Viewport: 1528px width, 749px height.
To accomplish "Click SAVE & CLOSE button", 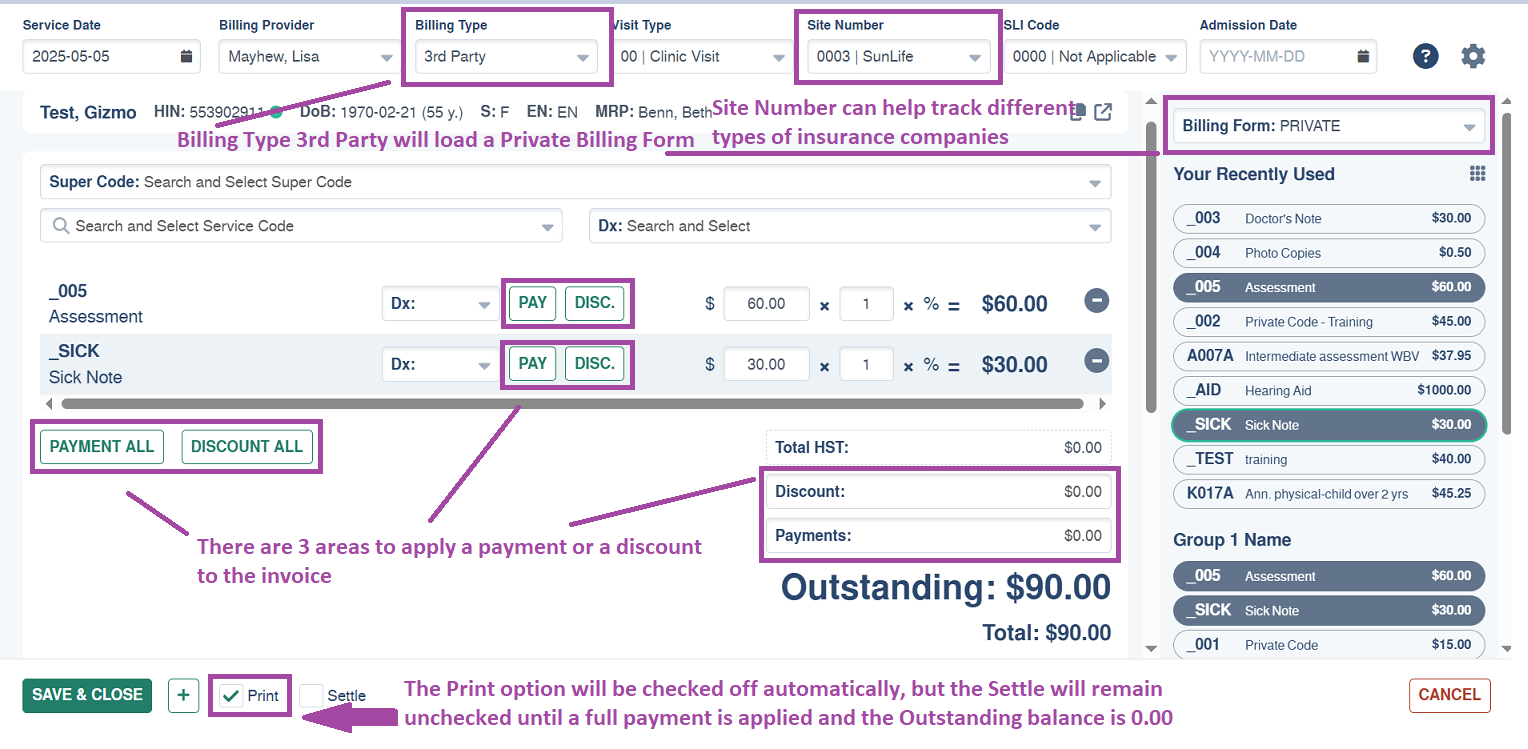I will [x=87, y=695].
